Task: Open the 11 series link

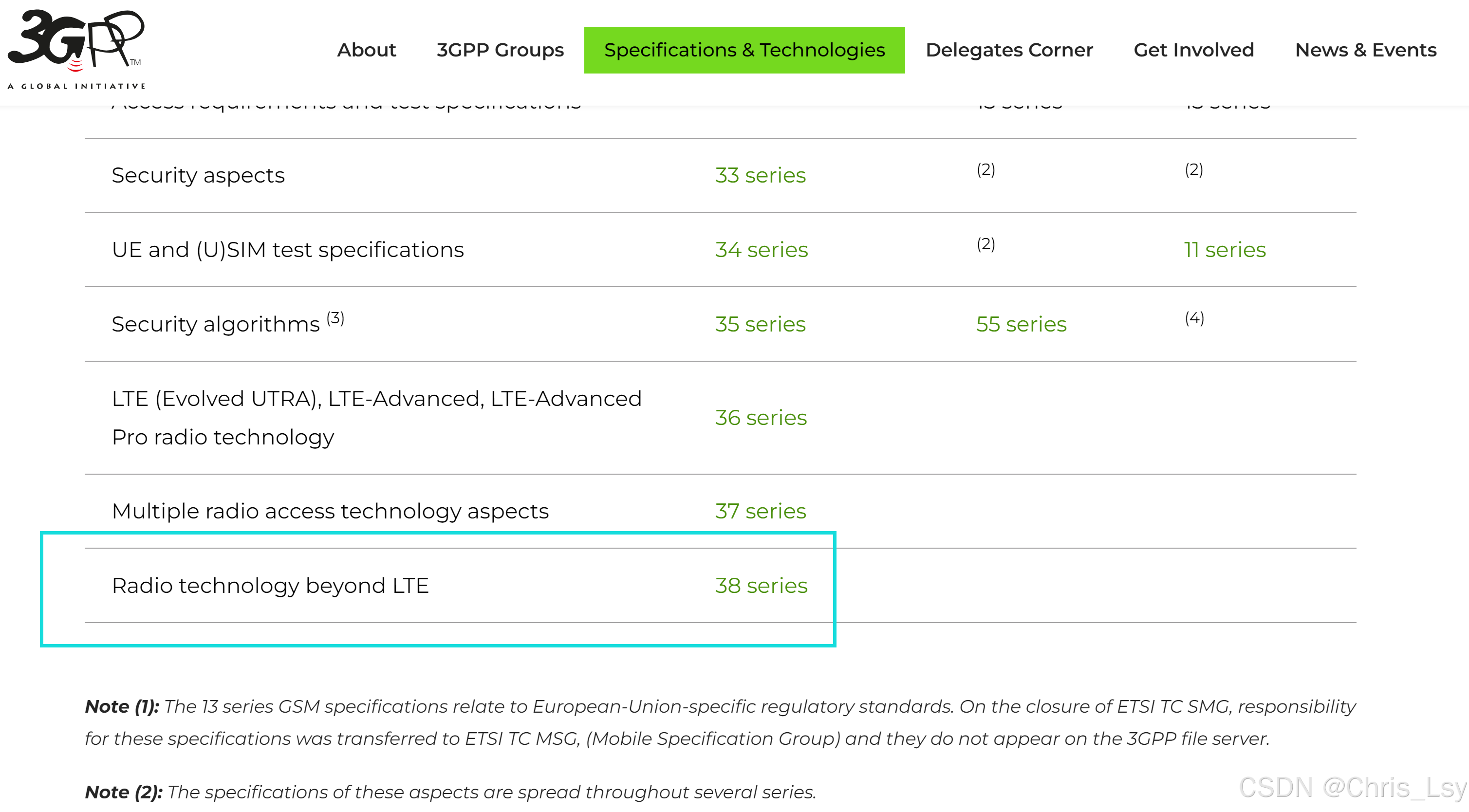Action: point(1225,250)
